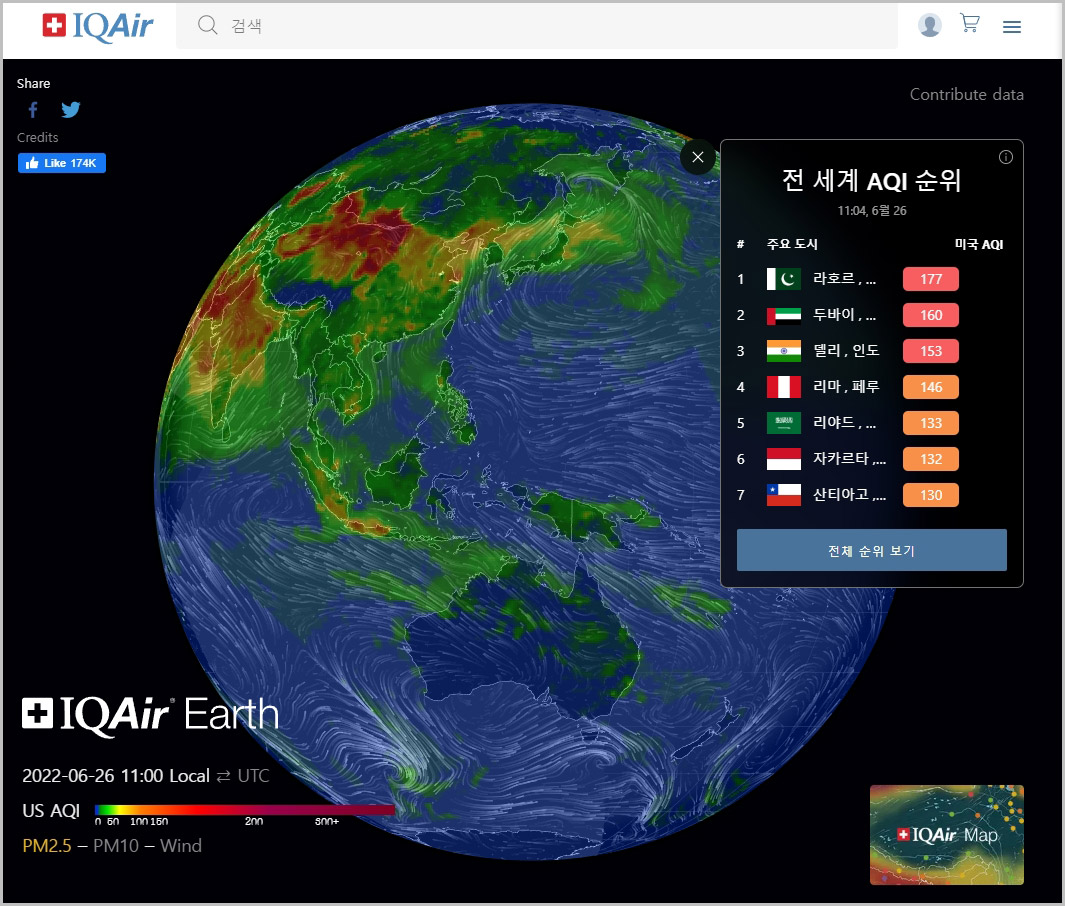Screen dimensions: 1065x906
Task: Select Local time option
Action: 189,776
